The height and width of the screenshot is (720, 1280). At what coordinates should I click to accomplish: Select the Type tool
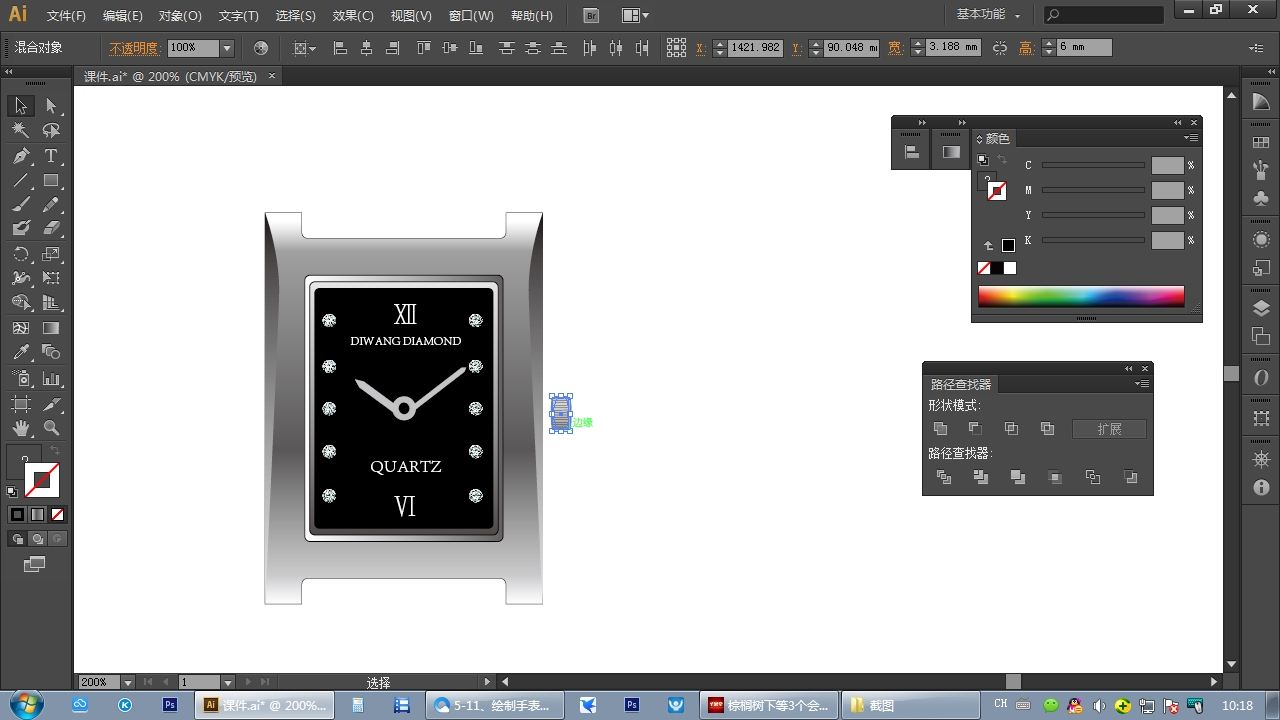pyautogui.click(x=51, y=156)
